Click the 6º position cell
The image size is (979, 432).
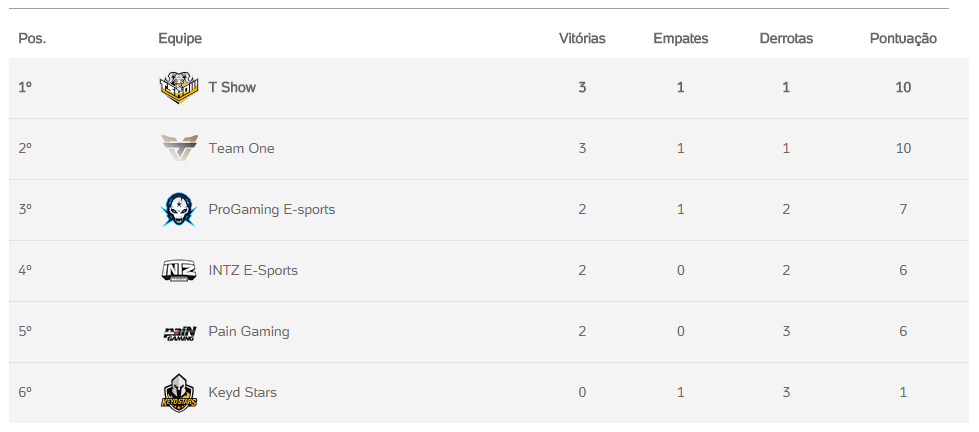(x=25, y=393)
